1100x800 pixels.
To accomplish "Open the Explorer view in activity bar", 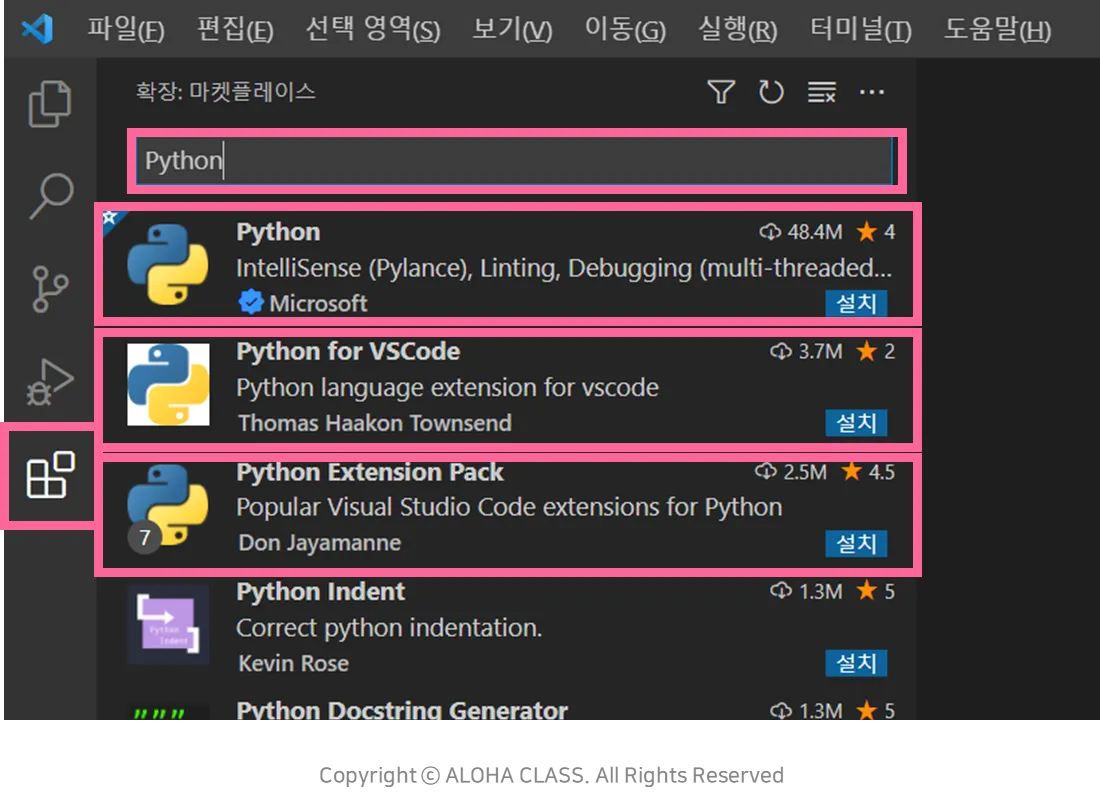I will tap(50, 104).
